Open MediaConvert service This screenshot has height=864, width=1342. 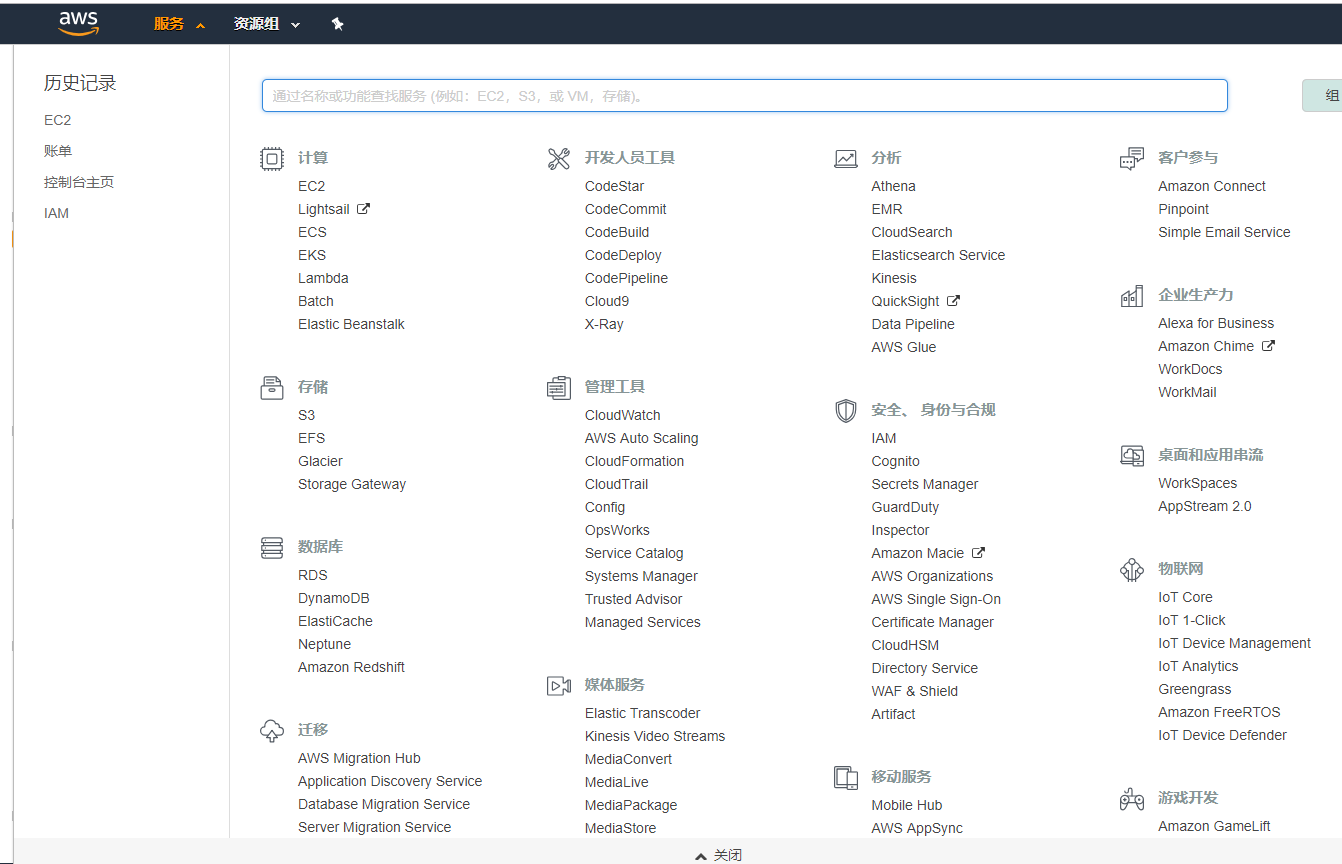tap(628, 759)
